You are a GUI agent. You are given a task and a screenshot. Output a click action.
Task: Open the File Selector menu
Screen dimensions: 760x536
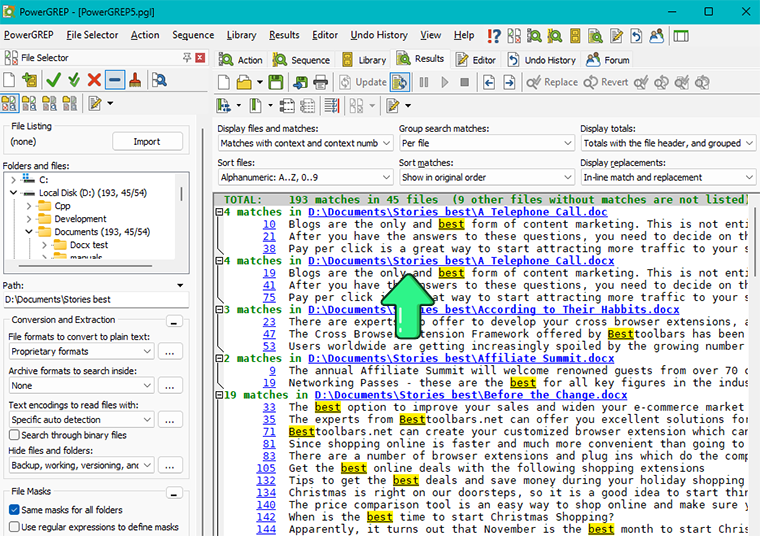[92, 35]
